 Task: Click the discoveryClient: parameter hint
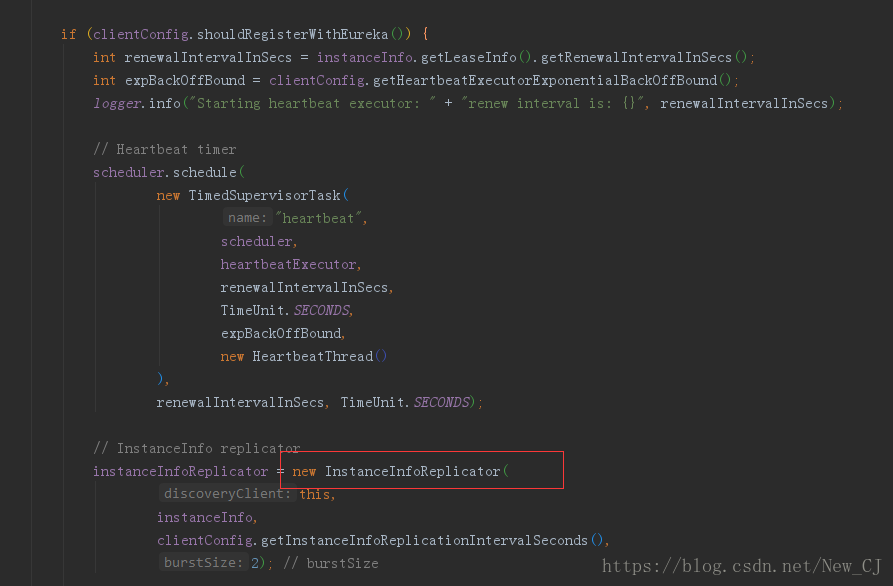point(227,494)
